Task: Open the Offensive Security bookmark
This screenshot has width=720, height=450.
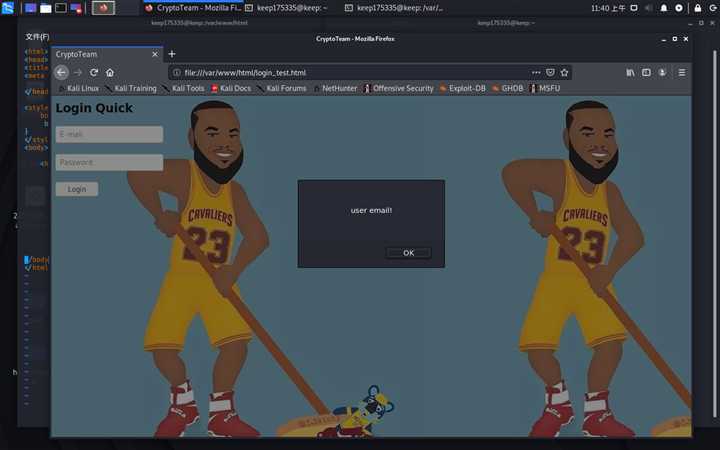Action: point(398,88)
